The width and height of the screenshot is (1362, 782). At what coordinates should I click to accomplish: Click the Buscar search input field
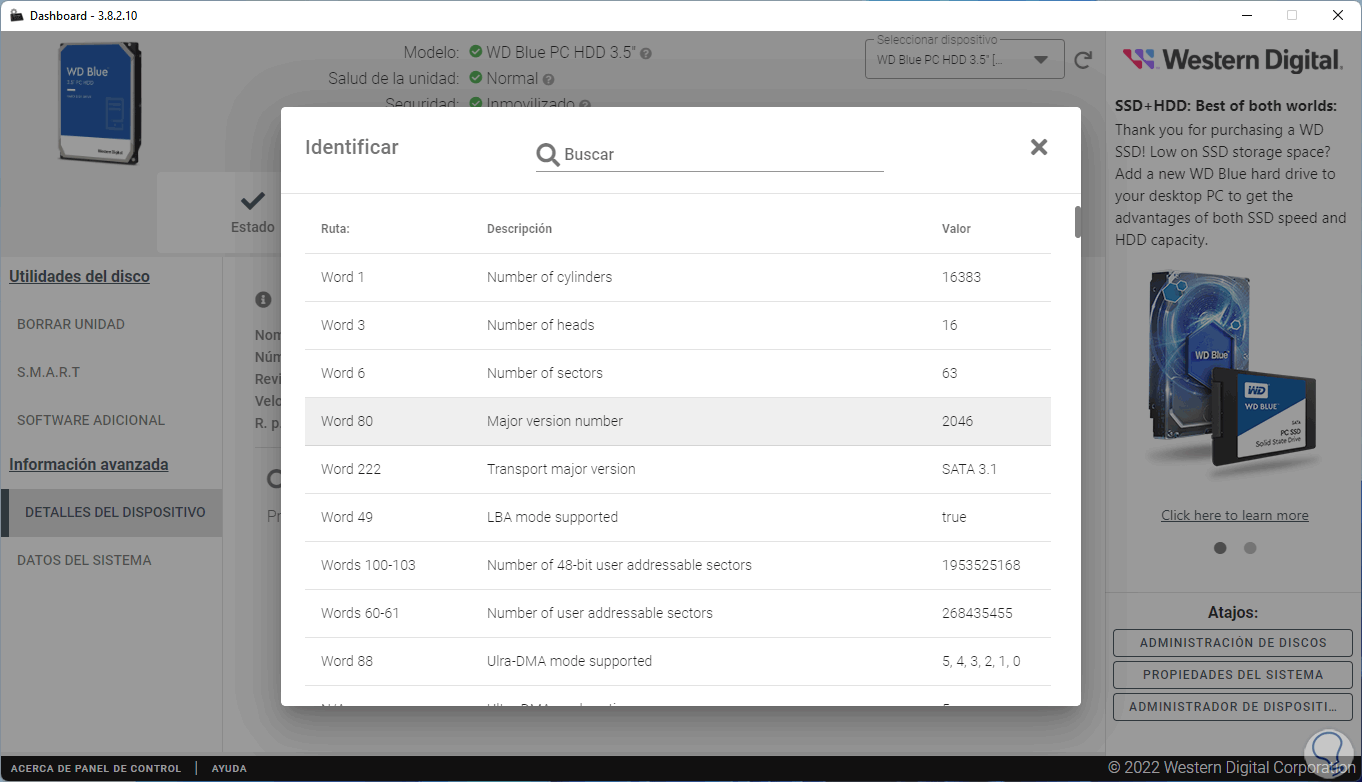point(720,155)
